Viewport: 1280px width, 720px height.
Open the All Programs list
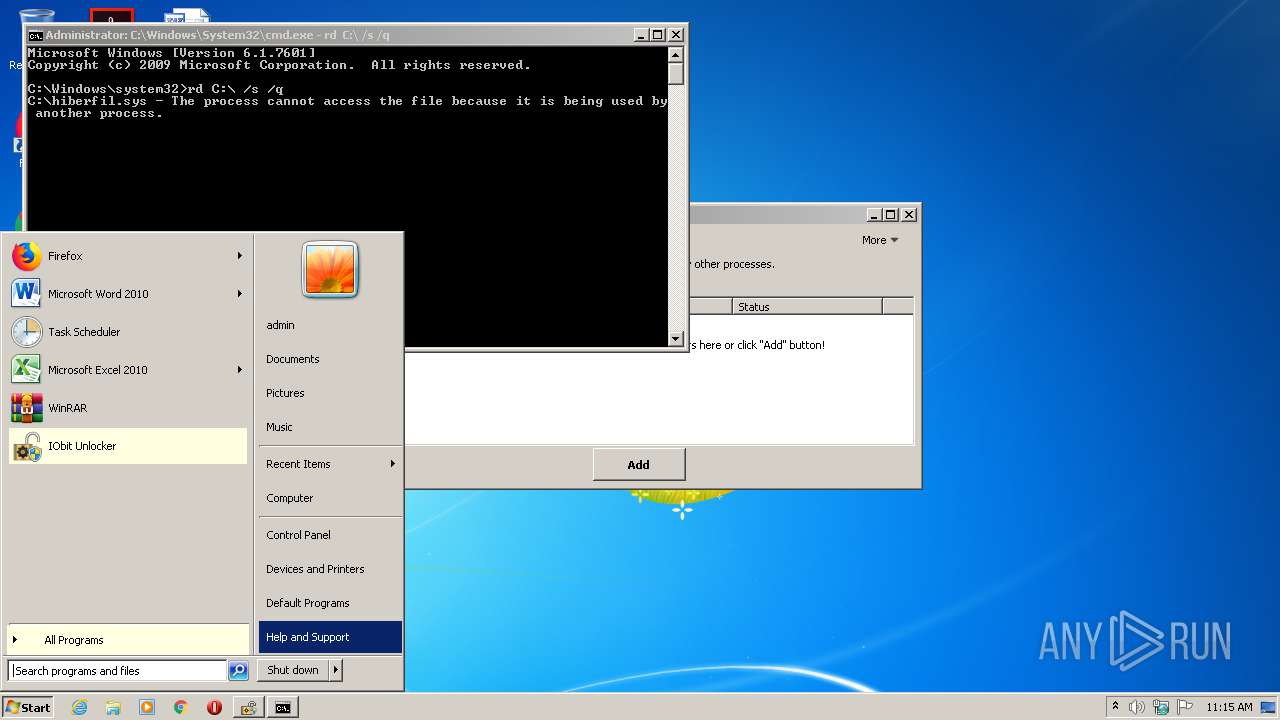(x=128, y=640)
